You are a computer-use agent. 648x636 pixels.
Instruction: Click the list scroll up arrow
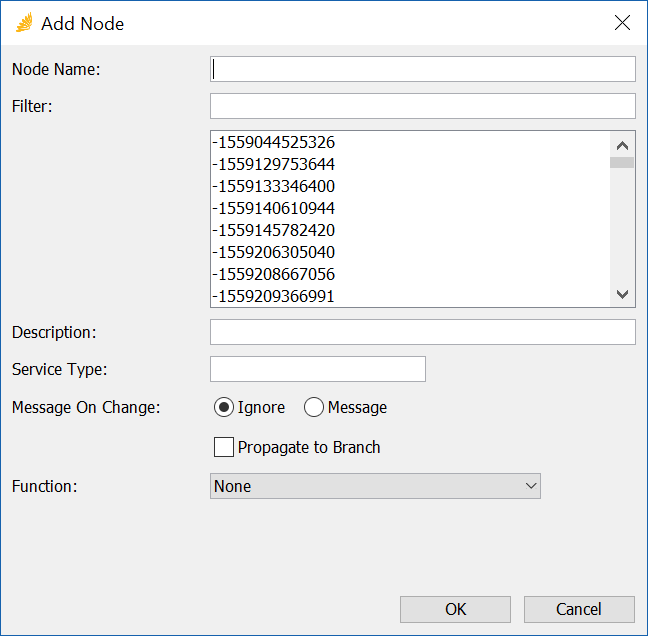tap(622, 145)
